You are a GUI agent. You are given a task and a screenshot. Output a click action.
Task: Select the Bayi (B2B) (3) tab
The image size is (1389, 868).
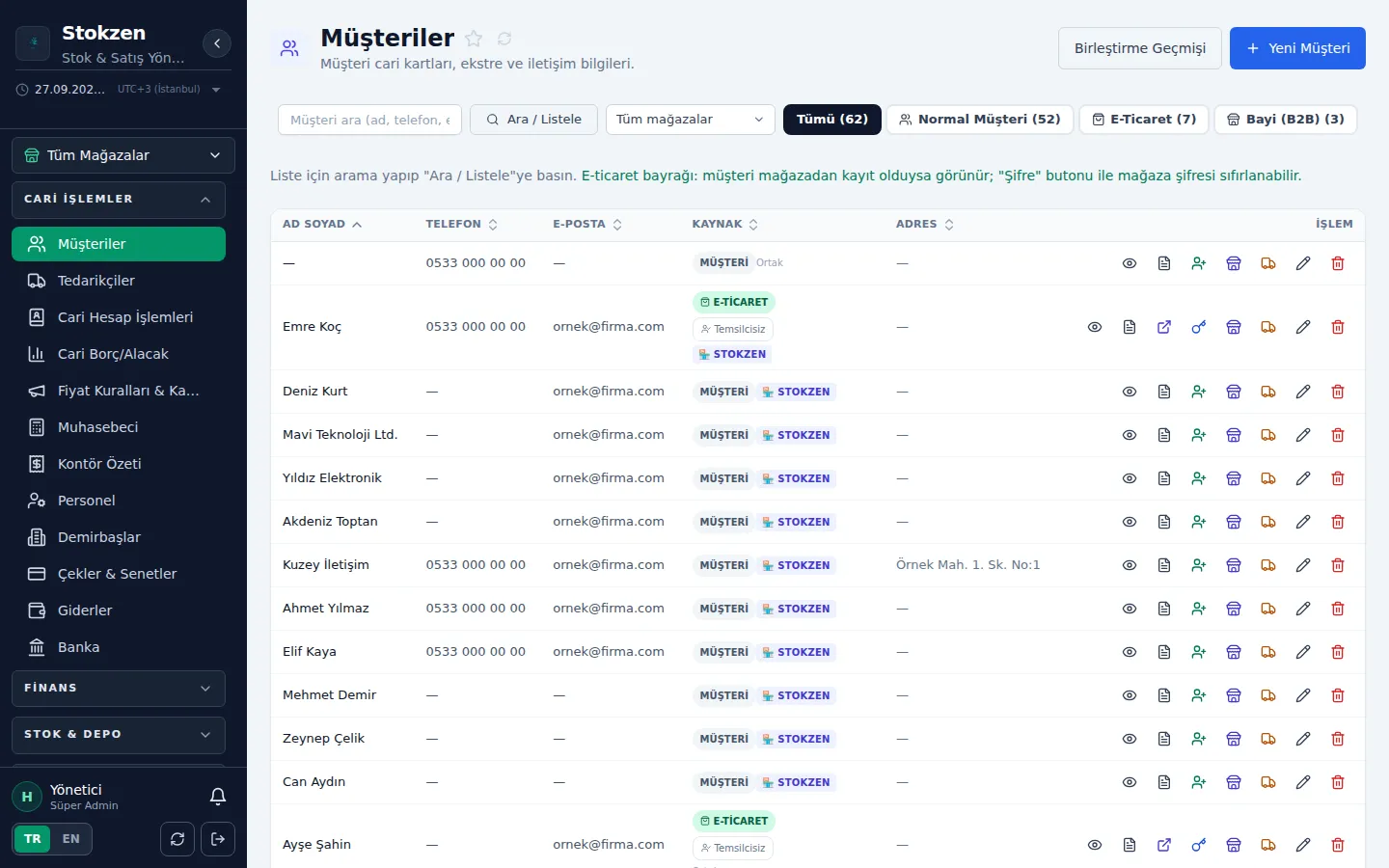coord(1286,120)
